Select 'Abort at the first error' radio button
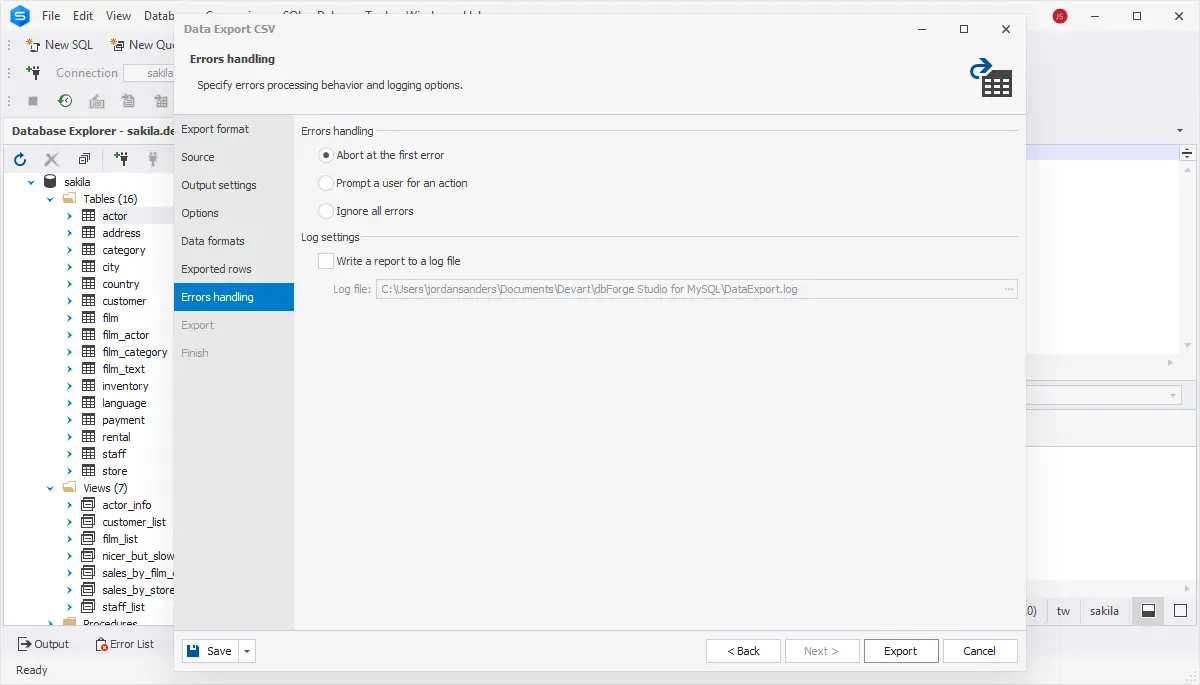The image size is (1200, 685). (326, 155)
